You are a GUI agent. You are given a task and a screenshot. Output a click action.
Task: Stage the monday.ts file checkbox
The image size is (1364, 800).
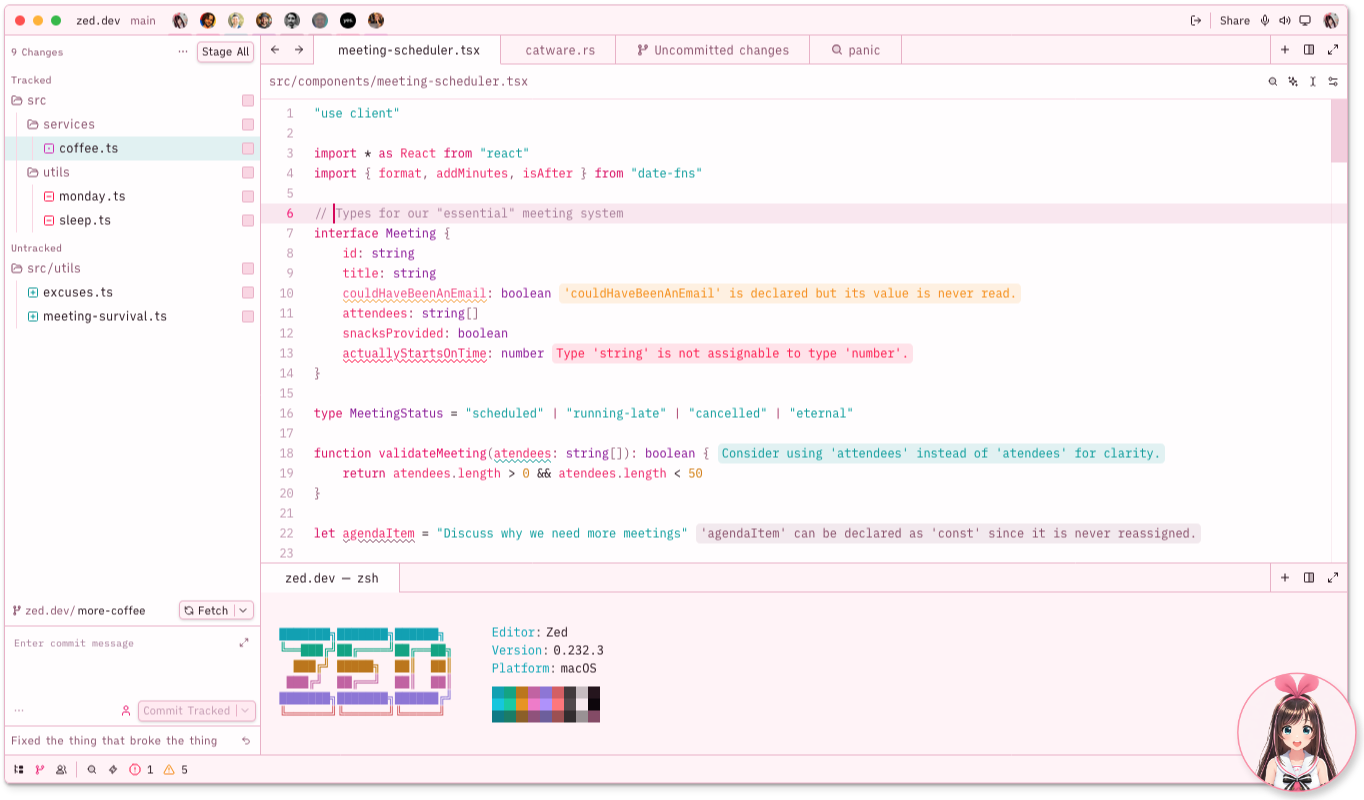pos(248,196)
